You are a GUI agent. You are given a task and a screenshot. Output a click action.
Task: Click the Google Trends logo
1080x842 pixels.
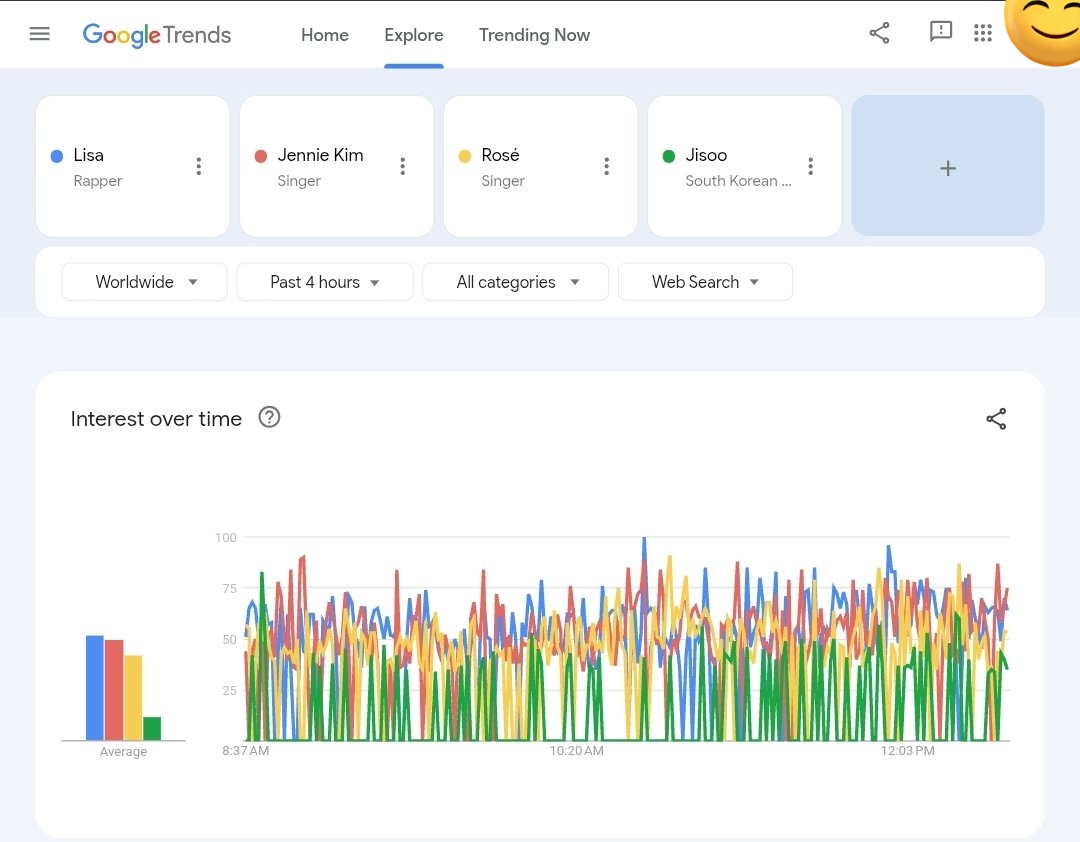click(x=156, y=34)
